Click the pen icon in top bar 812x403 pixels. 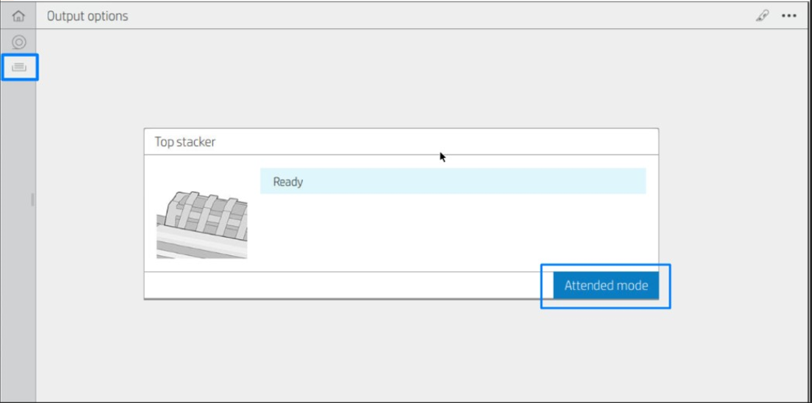[762, 16]
